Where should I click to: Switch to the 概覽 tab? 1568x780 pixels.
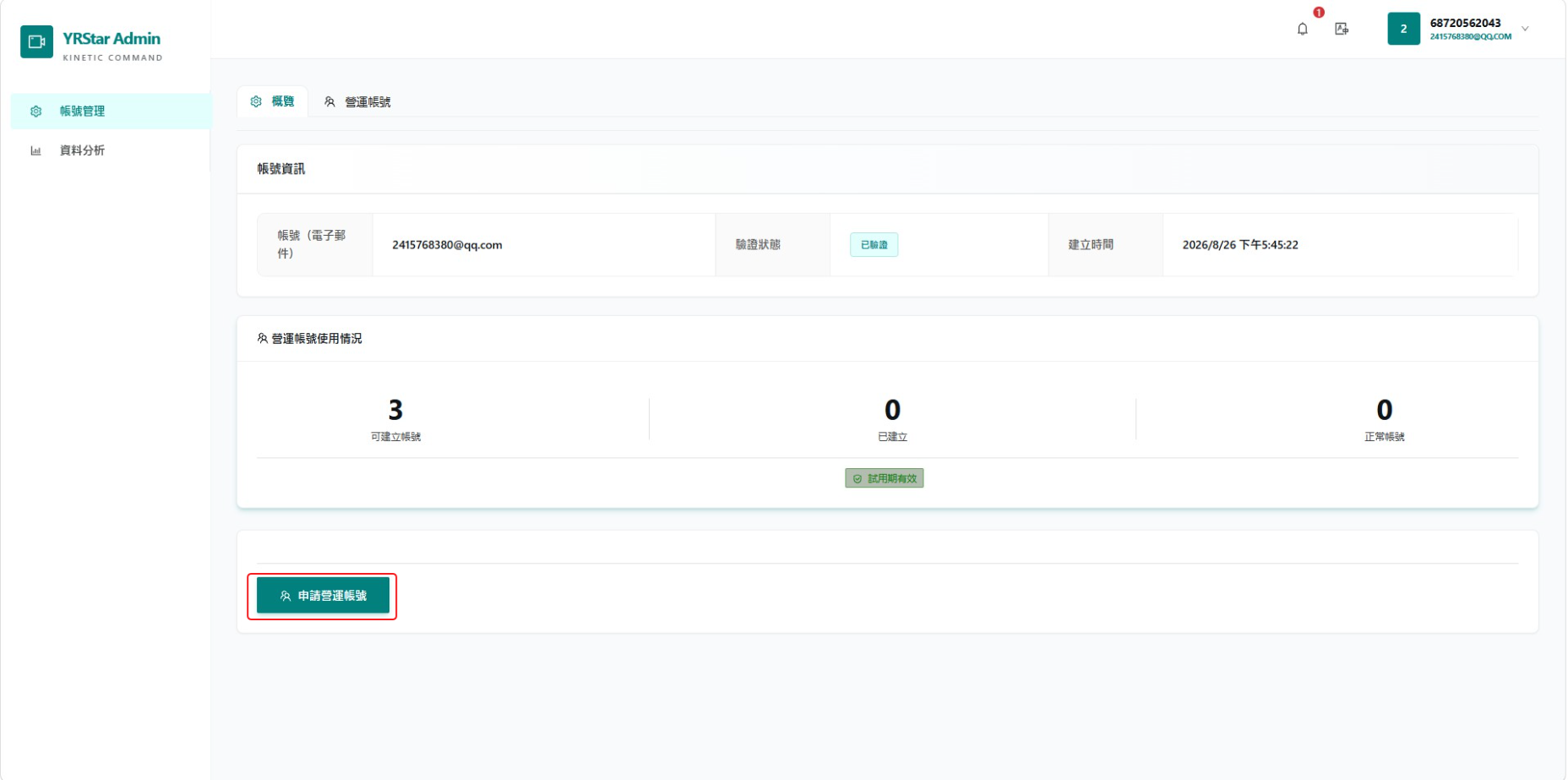pyautogui.click(x=273, y=101)
